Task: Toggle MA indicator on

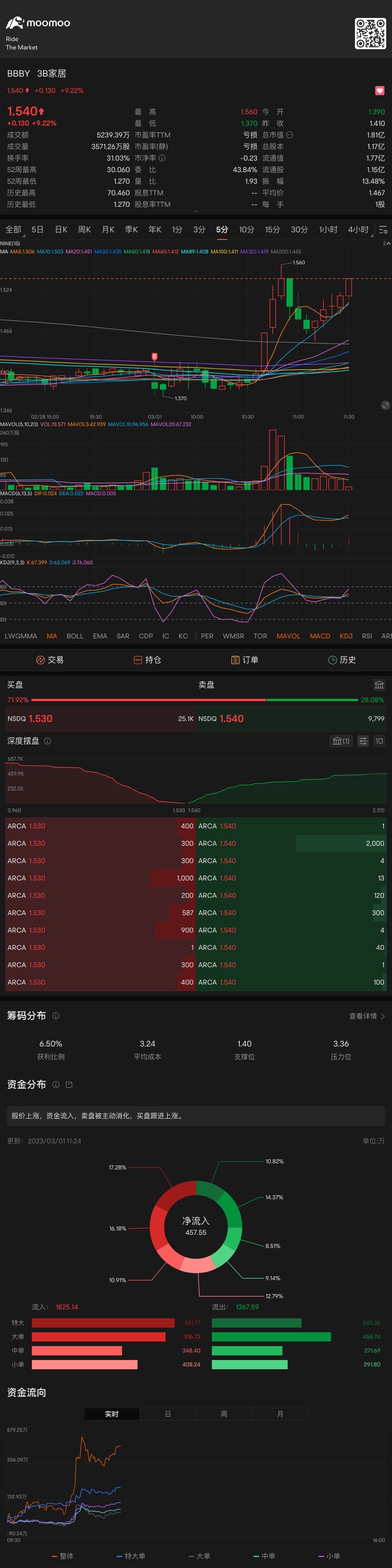Action: (52, 636)
